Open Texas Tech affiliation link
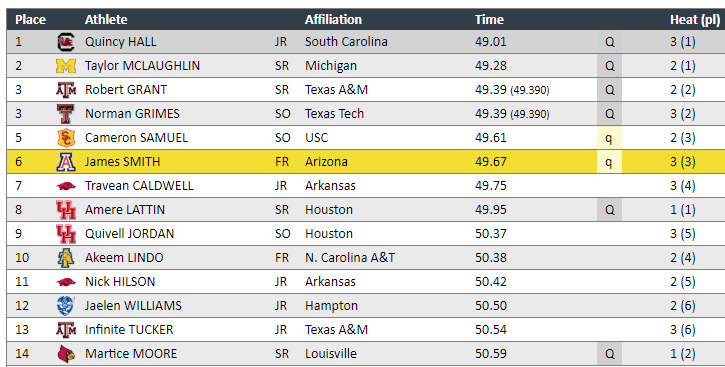Screen dimensions: 725x367 pyautogui.click(x=334, y=114)
